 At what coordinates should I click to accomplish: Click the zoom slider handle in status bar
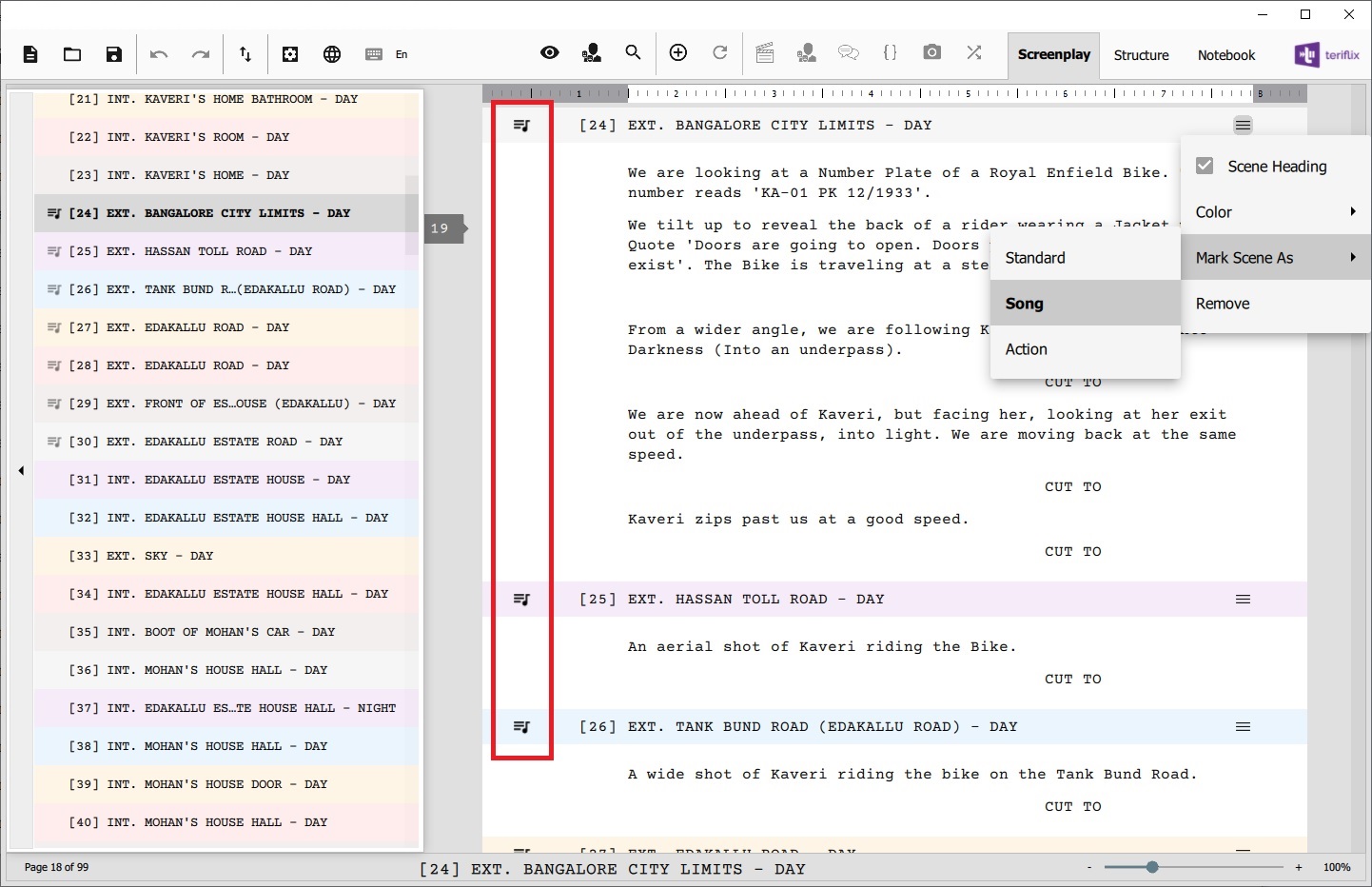tap(1152, 867)
